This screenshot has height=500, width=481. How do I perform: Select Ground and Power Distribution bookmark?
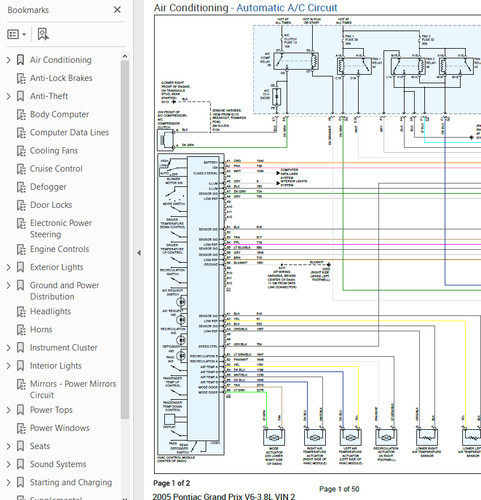click(x=65, y=291)
